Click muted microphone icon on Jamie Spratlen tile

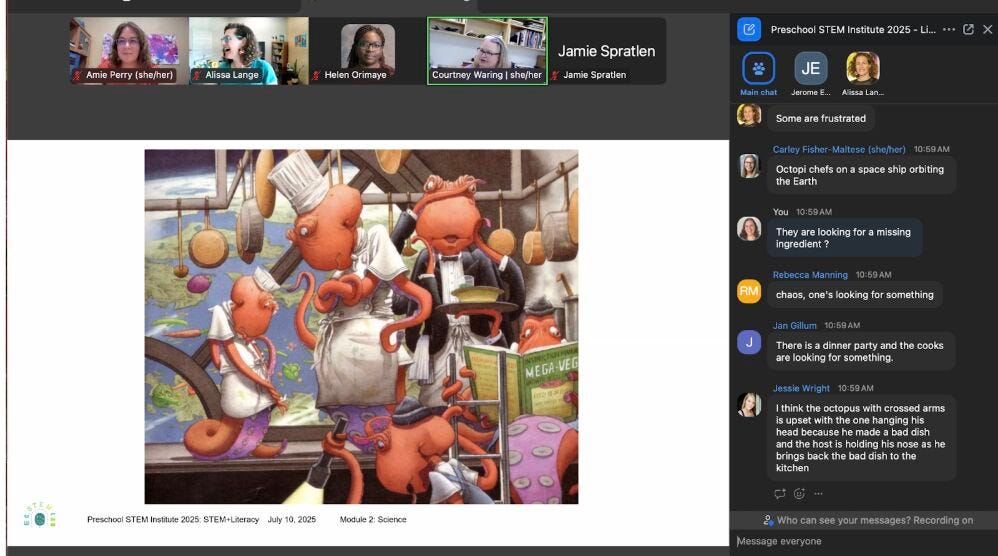pos(555,75)
